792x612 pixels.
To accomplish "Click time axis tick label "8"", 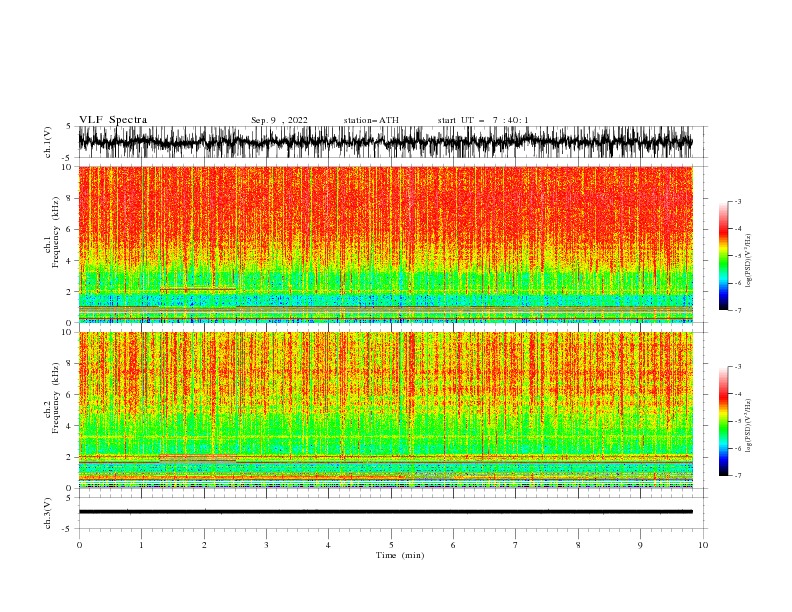I will (x=578, y=545).
